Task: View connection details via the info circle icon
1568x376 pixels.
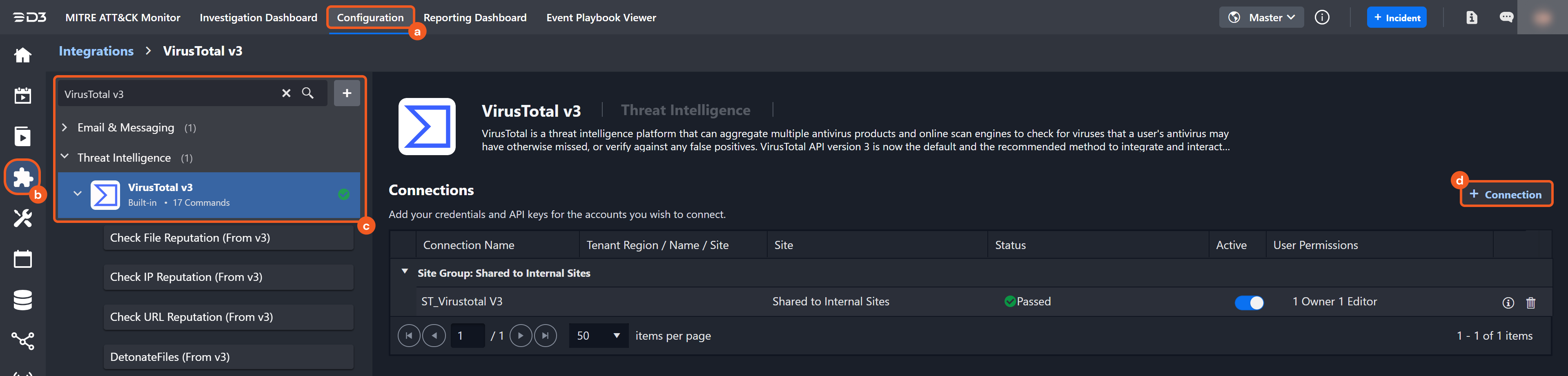Action: coord(1509,303)
